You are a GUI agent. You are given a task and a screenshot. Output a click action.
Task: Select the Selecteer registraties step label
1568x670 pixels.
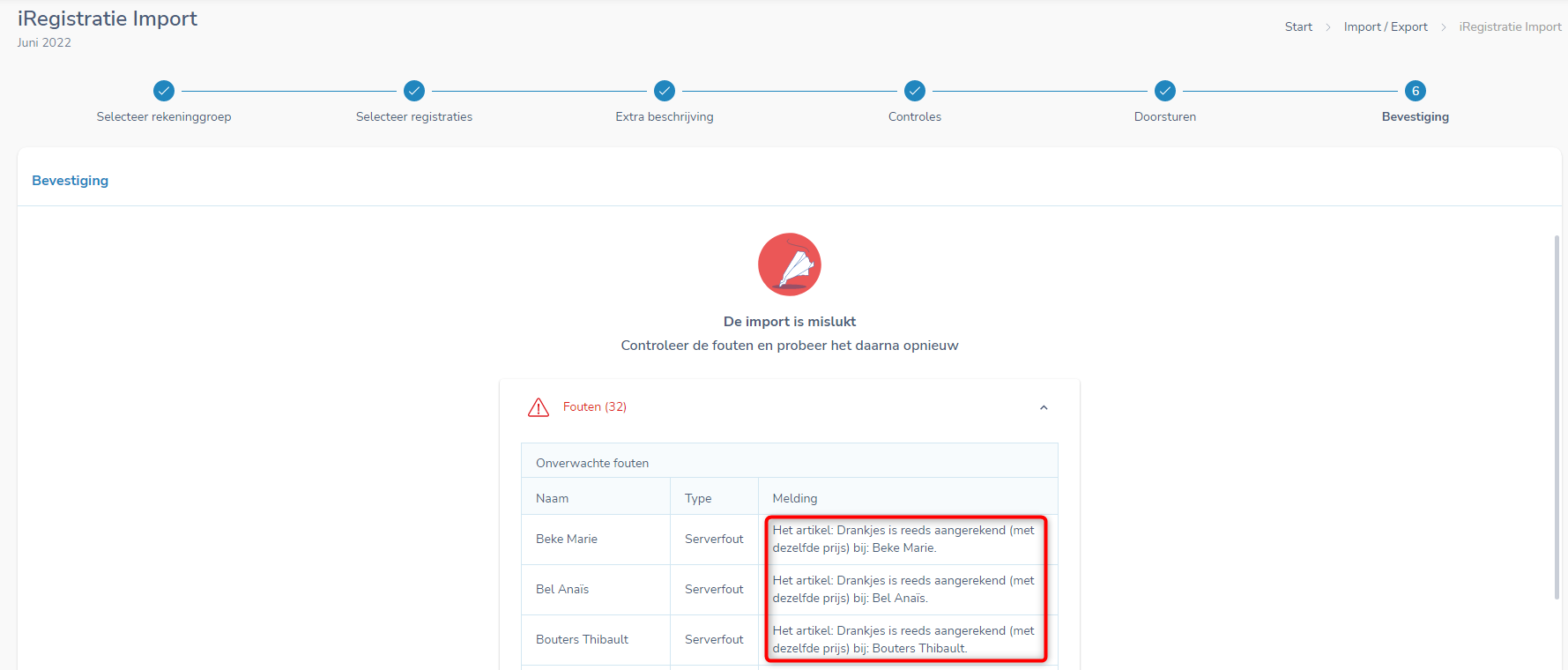pos(414,116)
